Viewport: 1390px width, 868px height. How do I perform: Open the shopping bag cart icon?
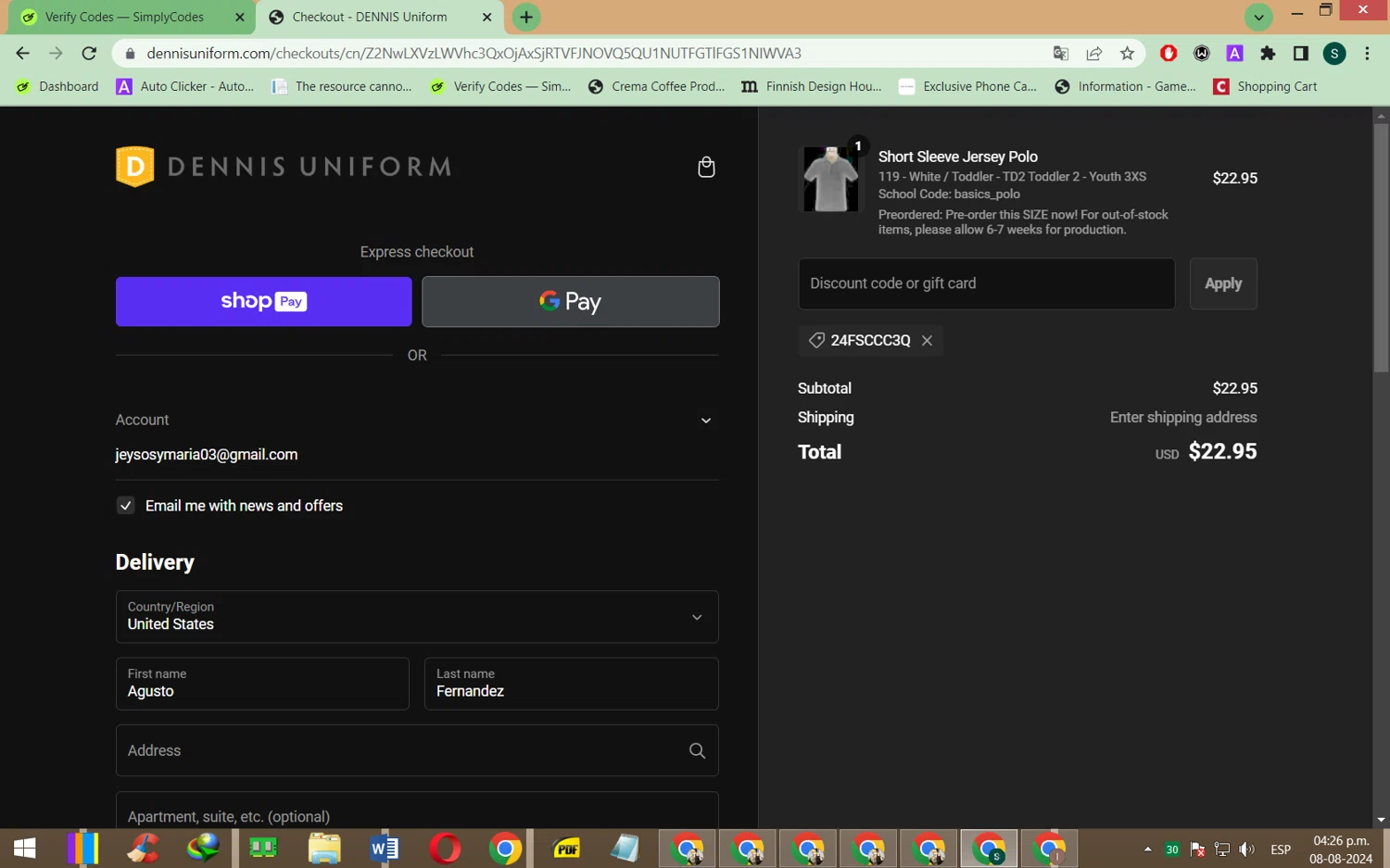706,167
